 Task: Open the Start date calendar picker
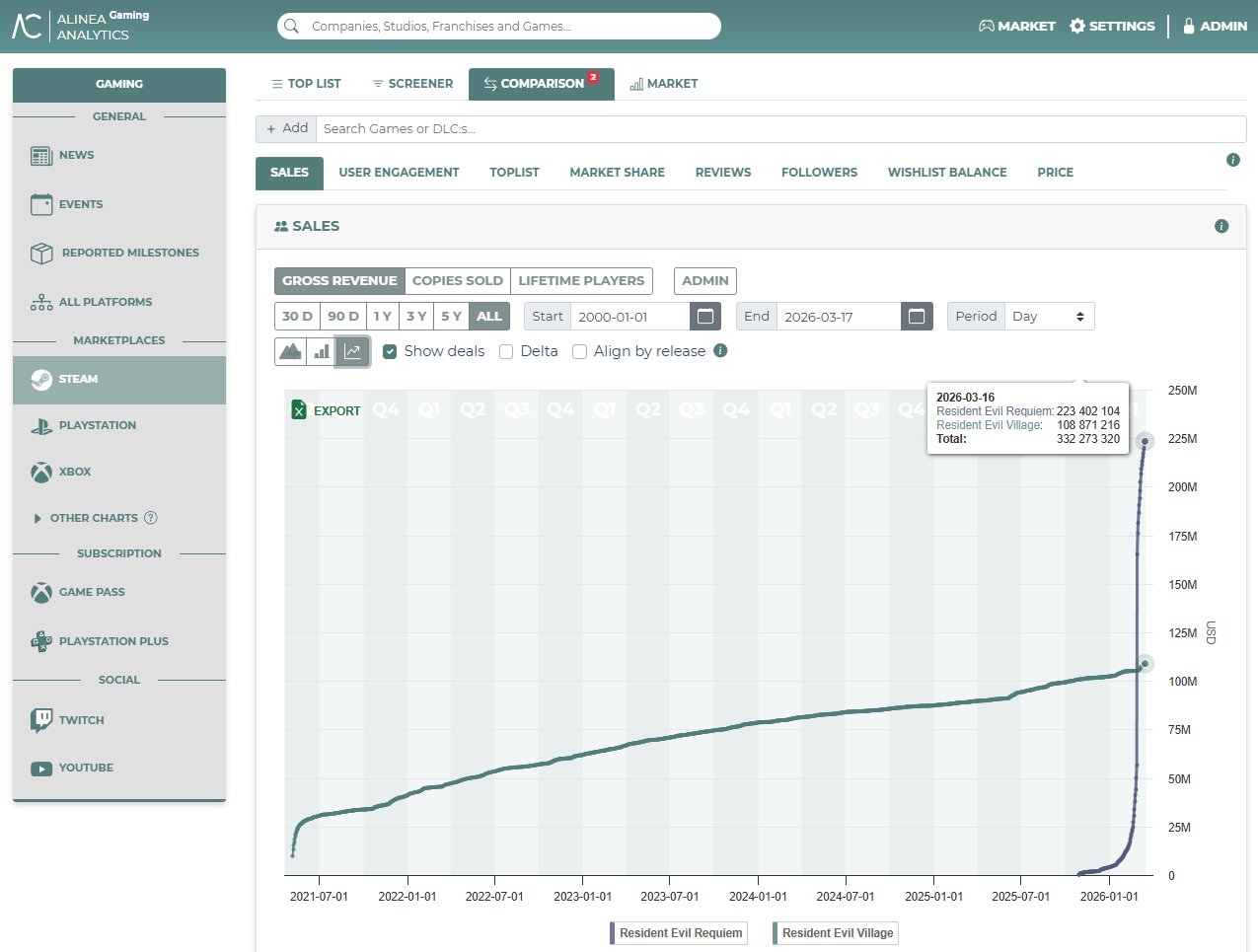tap(705, 317)
